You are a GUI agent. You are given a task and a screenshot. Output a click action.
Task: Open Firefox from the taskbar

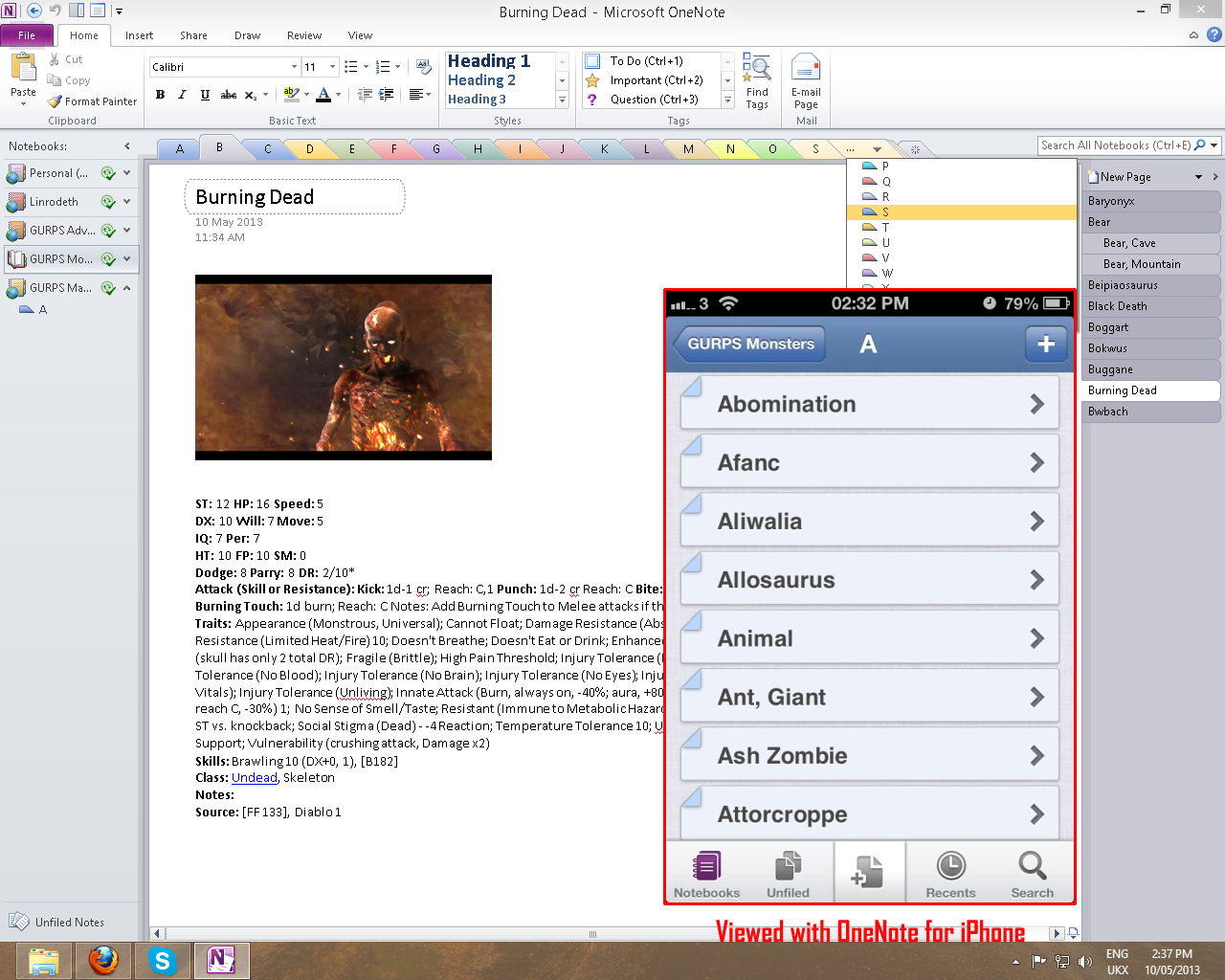coord(103,960)
